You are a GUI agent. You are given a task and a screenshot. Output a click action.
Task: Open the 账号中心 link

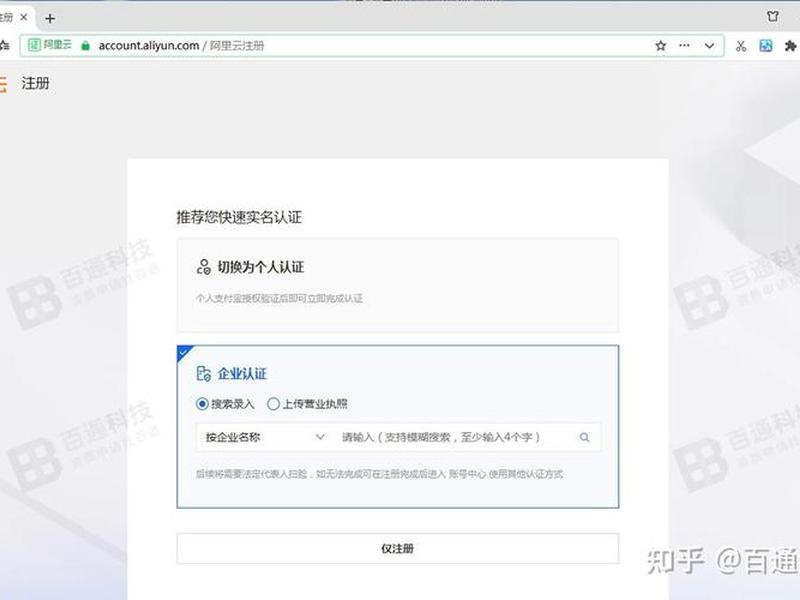click(467, 474)
